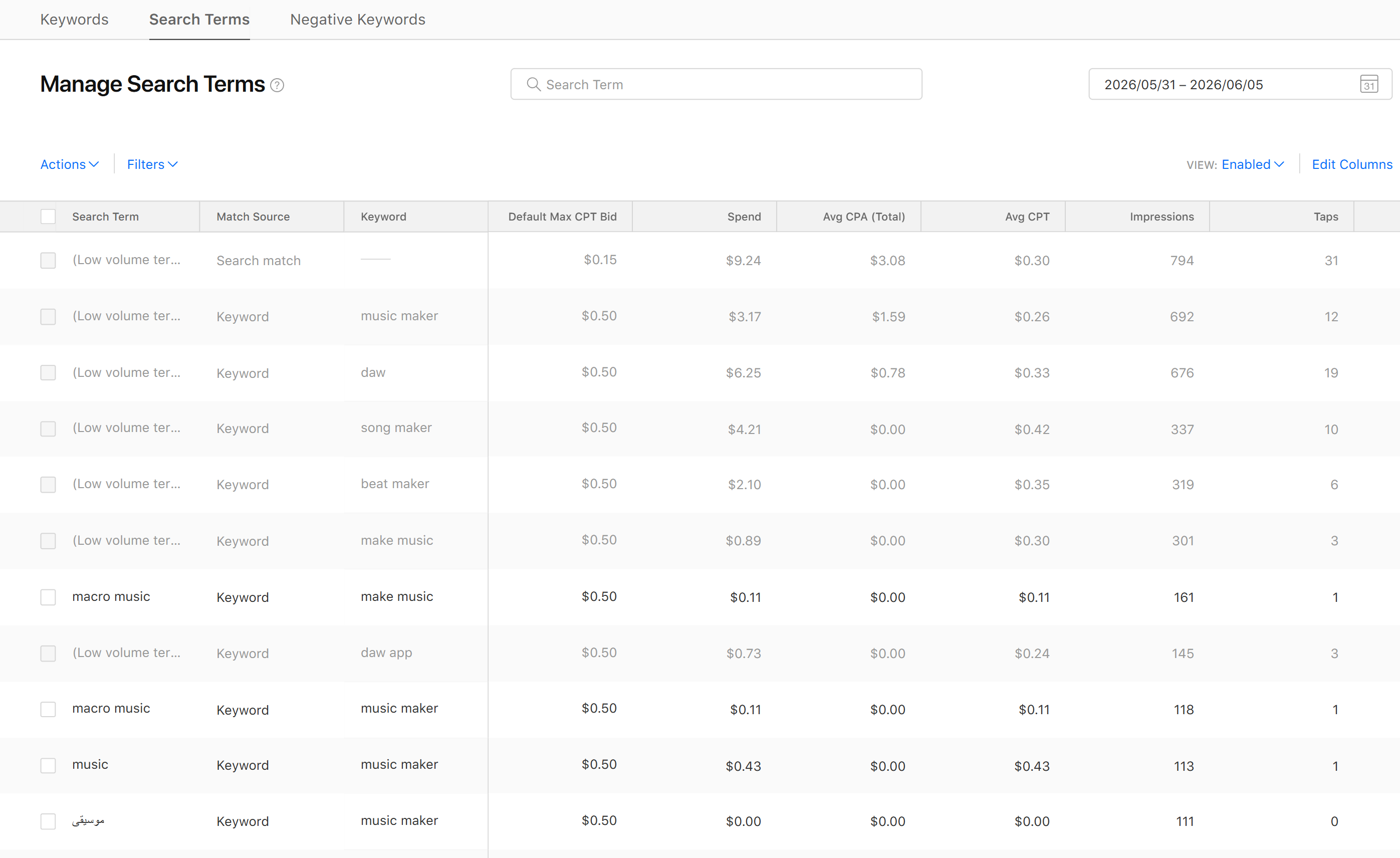Viewport: 1400px width, 858px height.
Task: Sort by the Avg CPT column header
Action: point(1027,217)
